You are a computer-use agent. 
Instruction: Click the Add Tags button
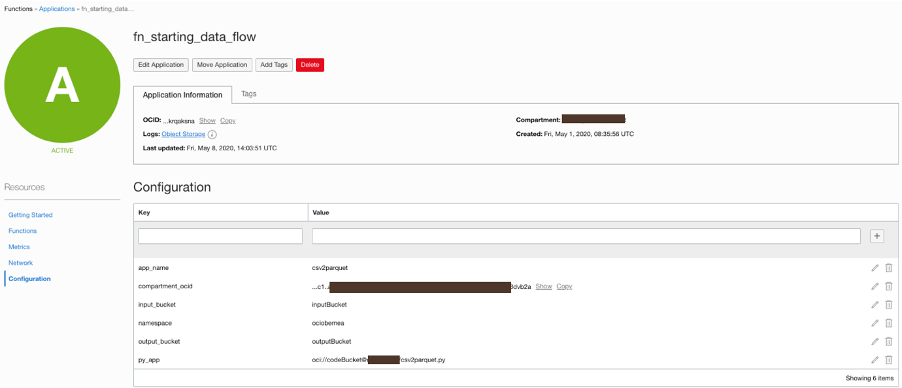click(274, 64)
